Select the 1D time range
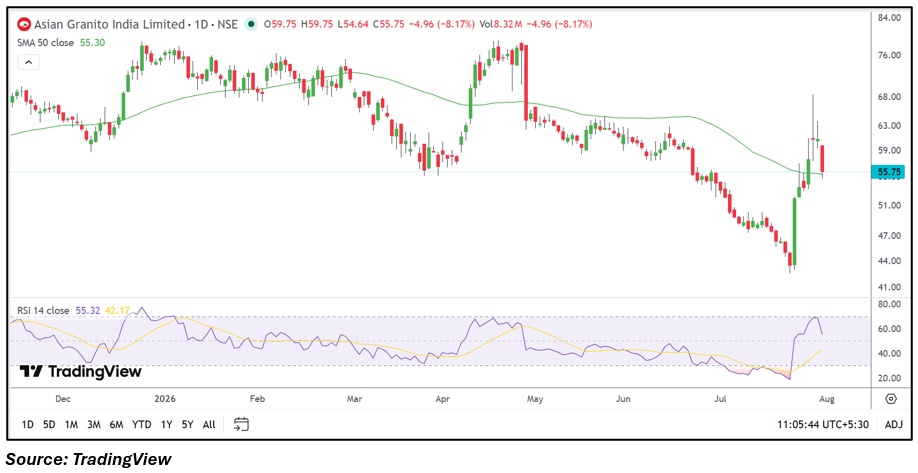918x473 pixels. 28,424
